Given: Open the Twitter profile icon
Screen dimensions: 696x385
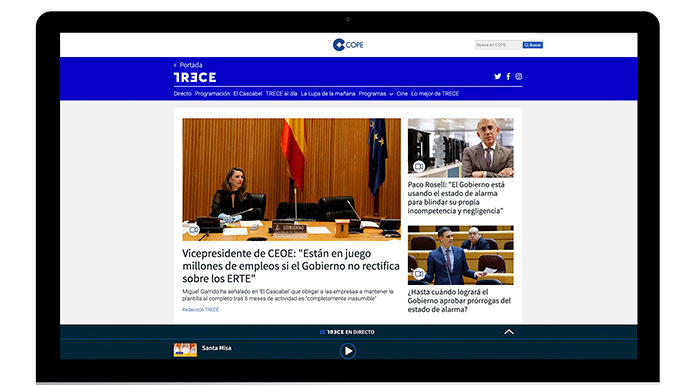Looking at the screenshot, I should point(498,76).
